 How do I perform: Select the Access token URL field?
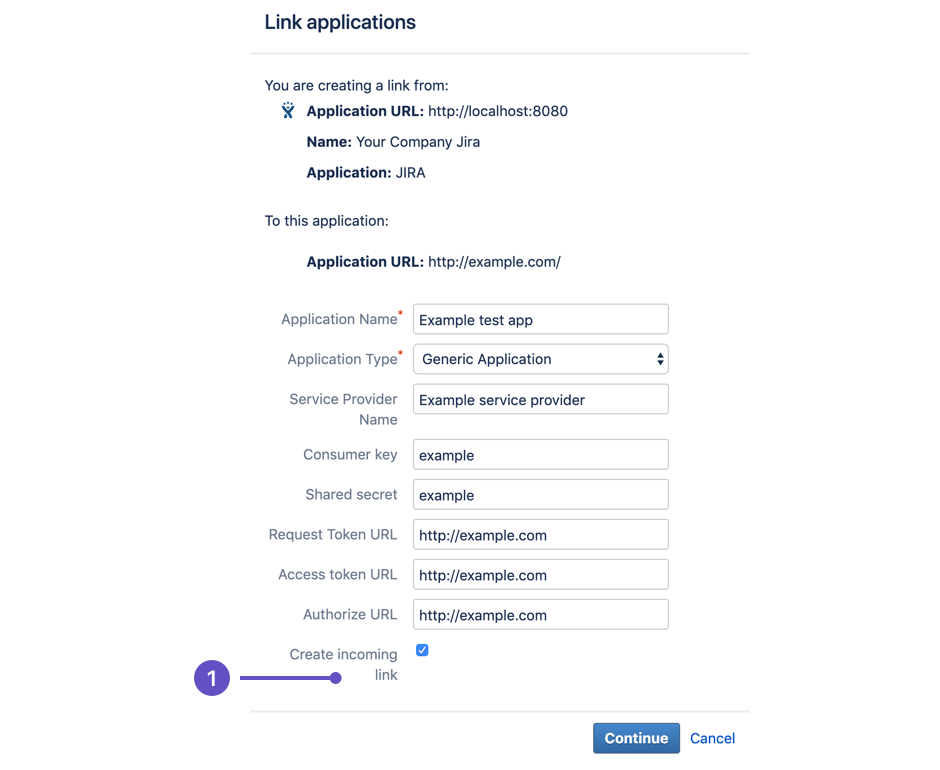coord(540,574)
